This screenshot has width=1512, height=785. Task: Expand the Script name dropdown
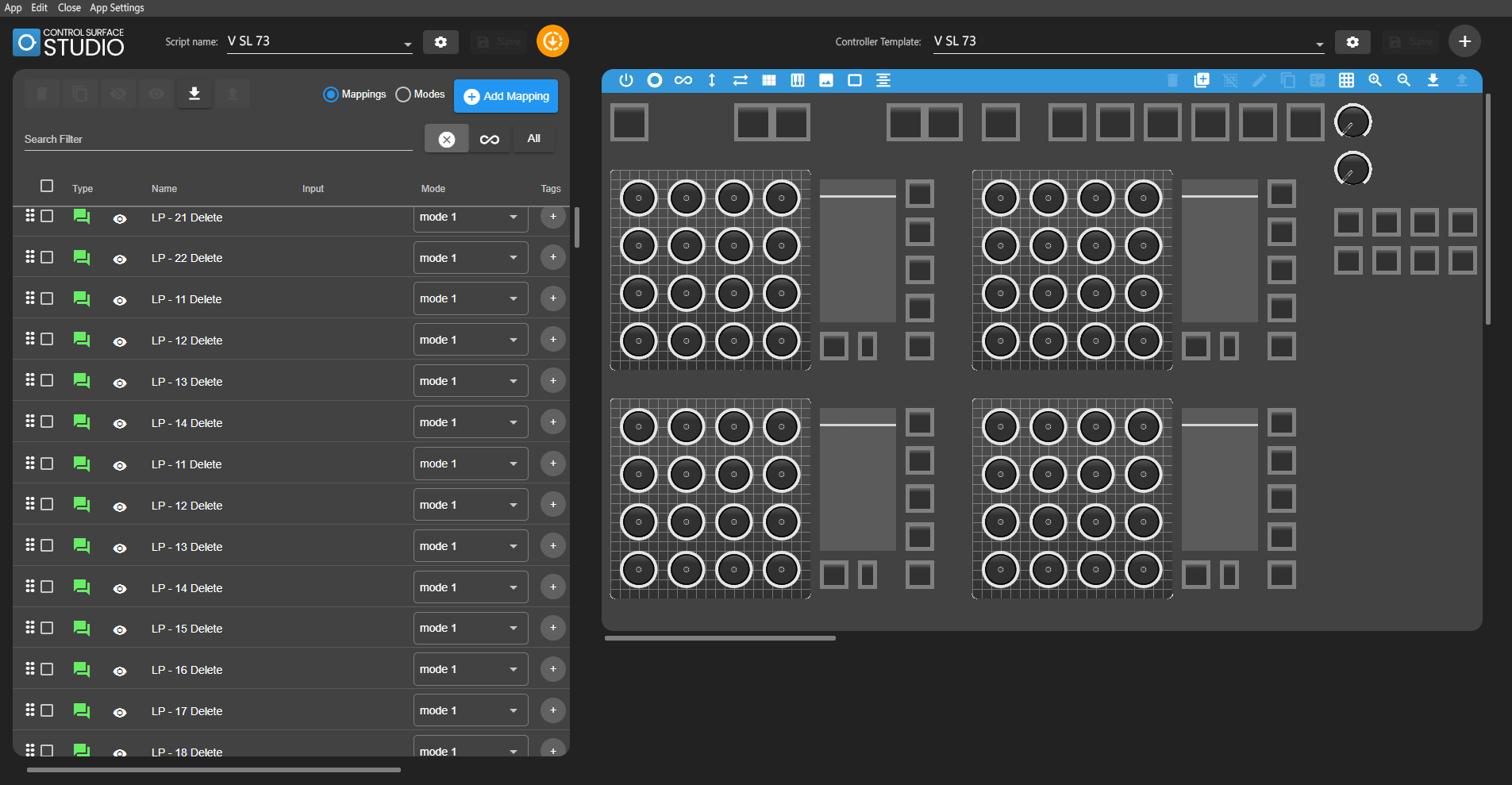407,44
